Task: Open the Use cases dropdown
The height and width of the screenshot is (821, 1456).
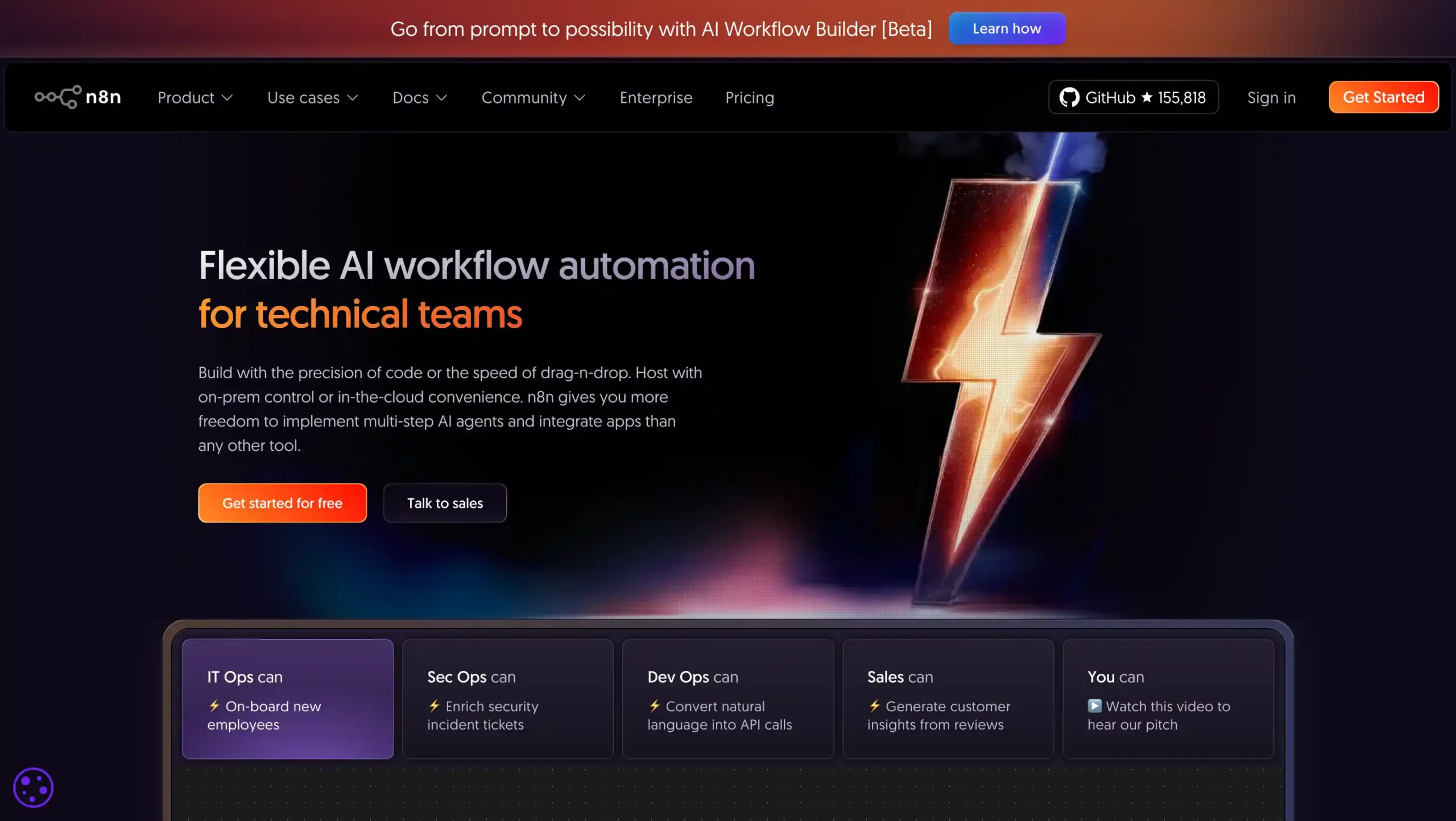Action: 313,97
